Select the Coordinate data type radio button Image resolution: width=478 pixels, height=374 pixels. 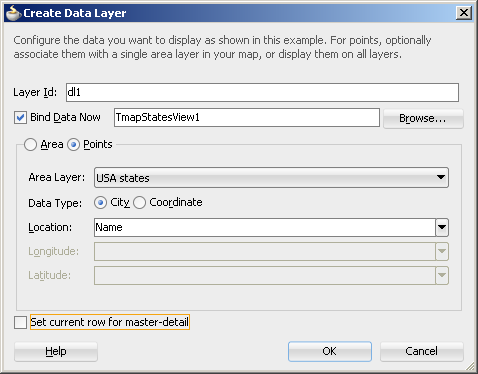139,203
